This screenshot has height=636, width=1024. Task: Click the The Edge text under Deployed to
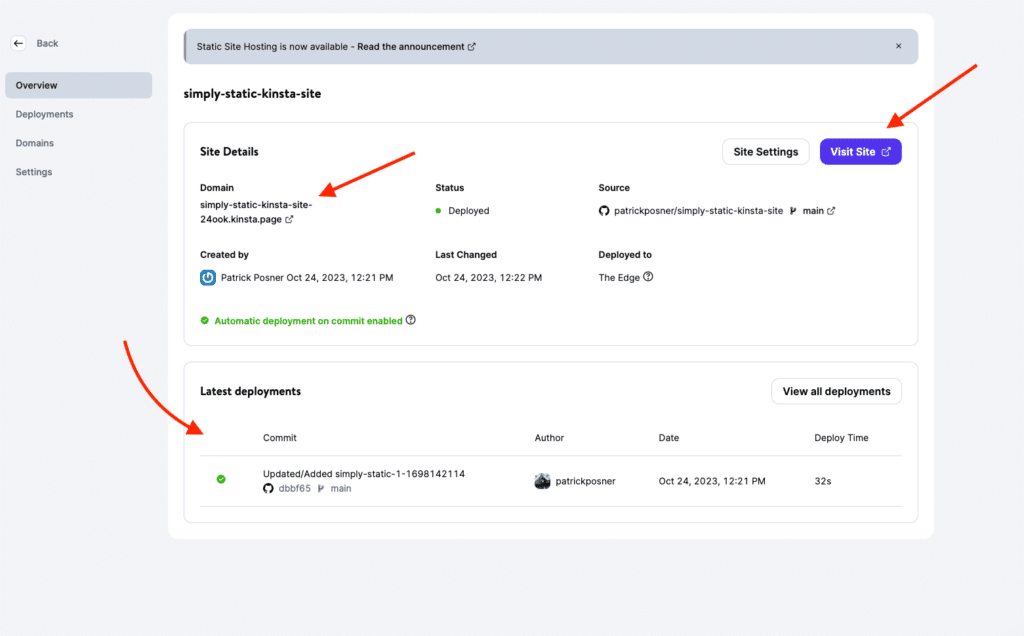tap(619, 278)
